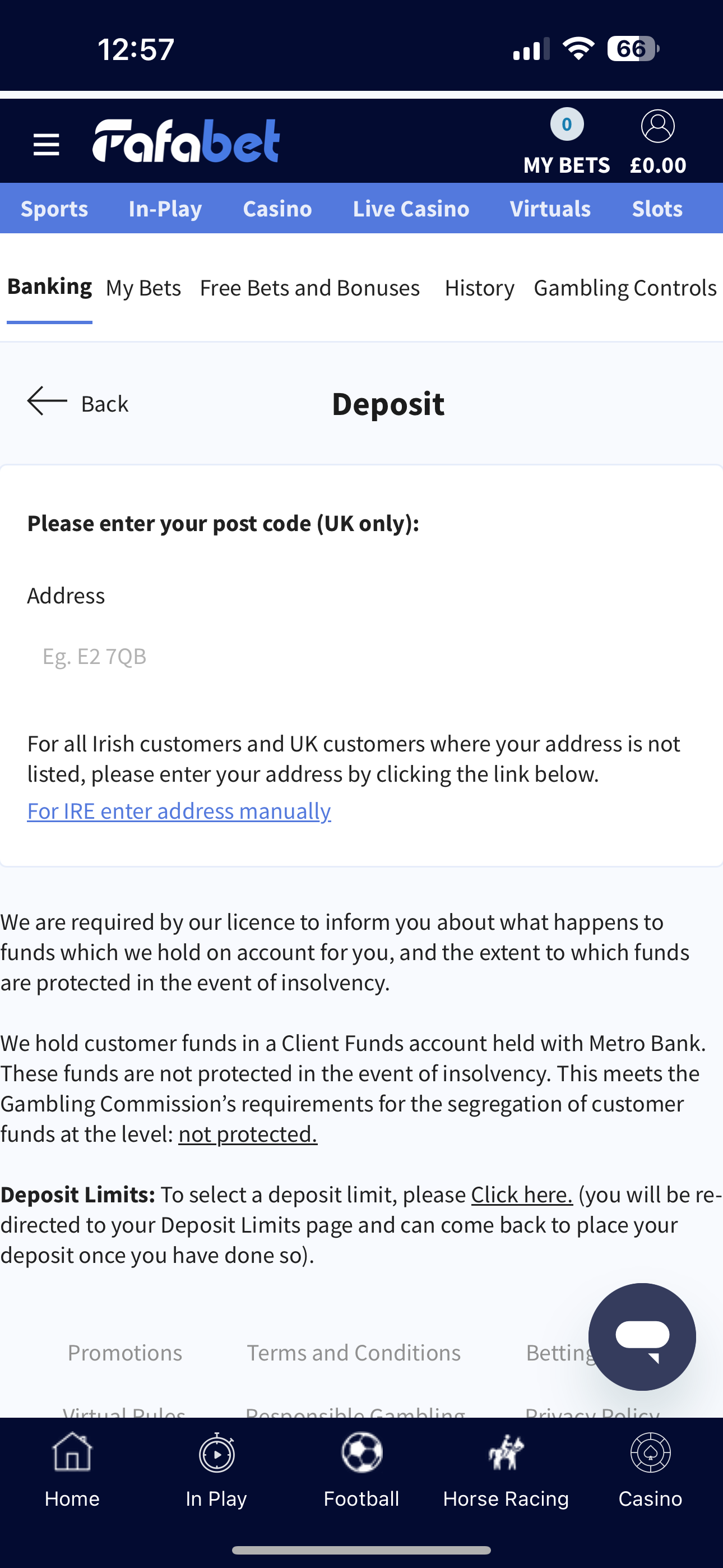Open the hamburger menu icon

click(x=47, y=145)
